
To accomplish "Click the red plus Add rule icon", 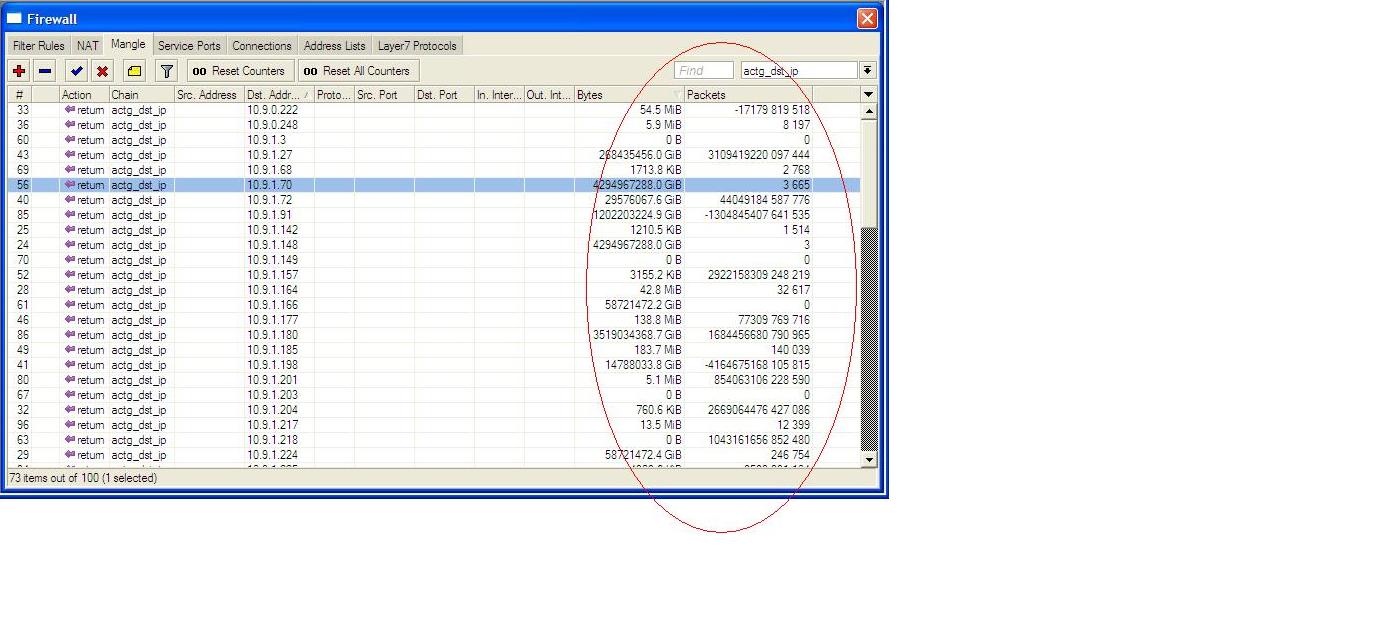I will pyautogui.click(x=19, y=71).
